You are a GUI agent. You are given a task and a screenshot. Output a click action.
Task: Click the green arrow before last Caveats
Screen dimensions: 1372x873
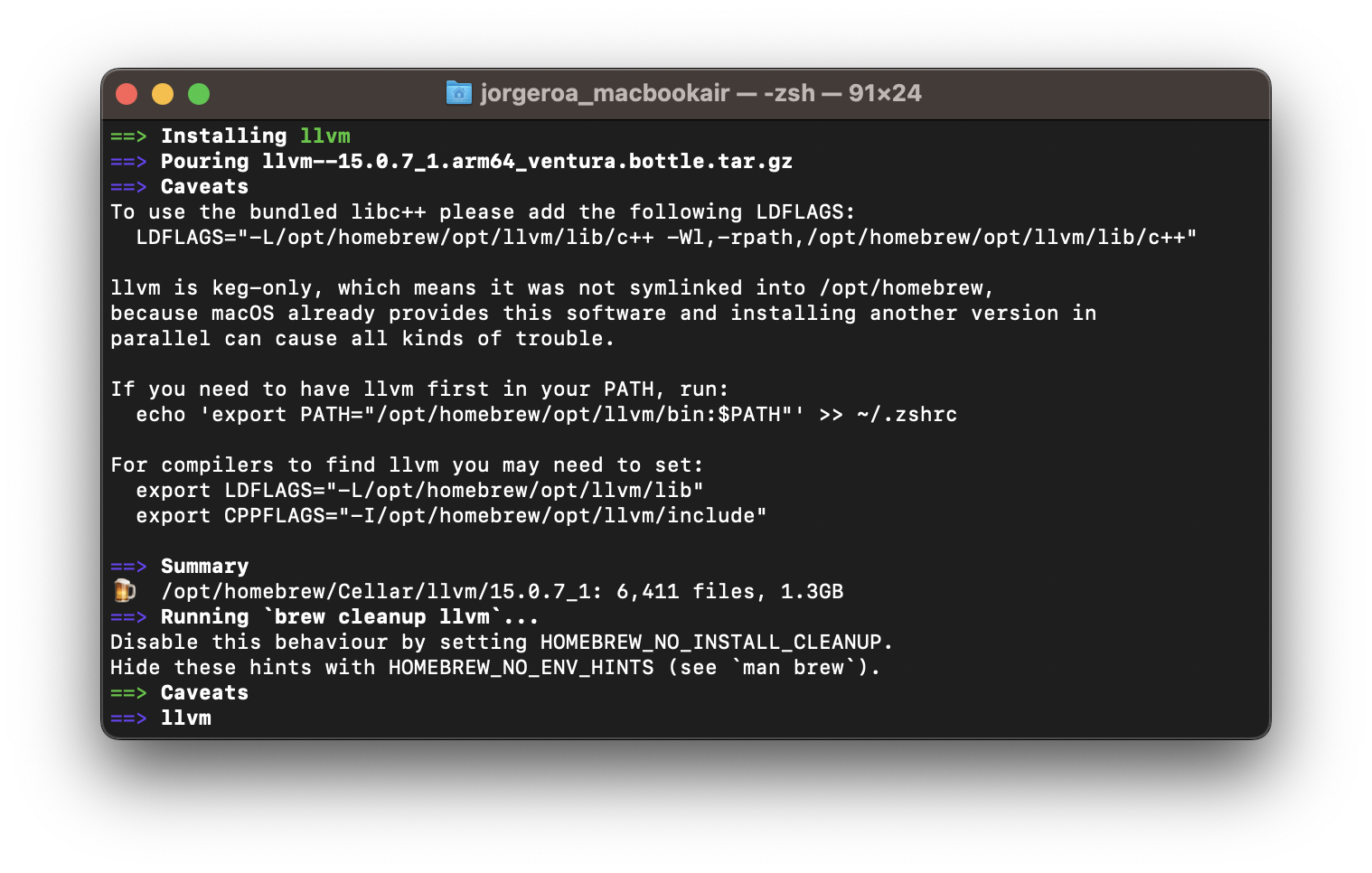point(128,693)
